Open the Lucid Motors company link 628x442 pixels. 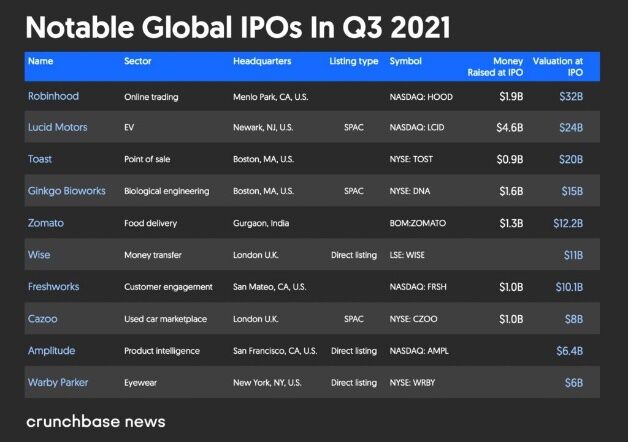[x=58, y=128]
